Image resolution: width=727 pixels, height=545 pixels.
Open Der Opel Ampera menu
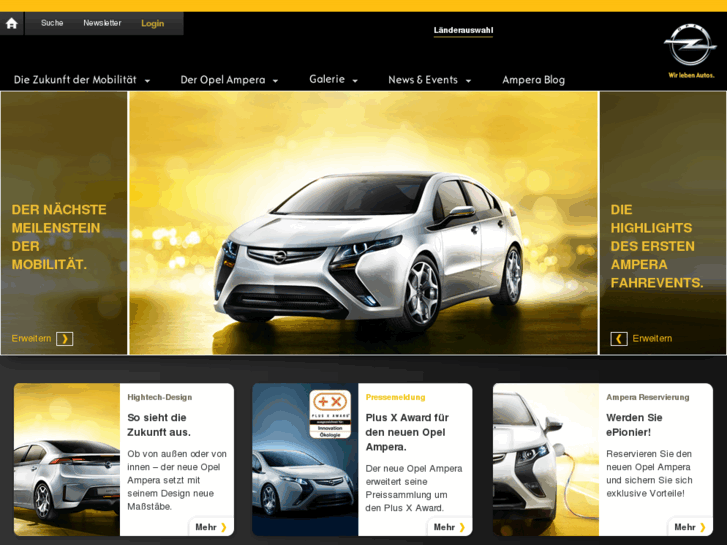pos(223,80)
